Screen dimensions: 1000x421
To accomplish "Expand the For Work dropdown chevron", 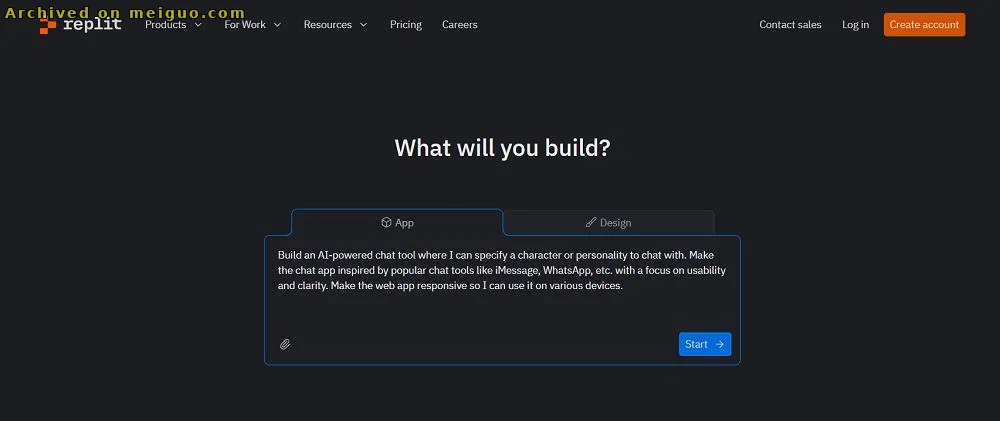I will click(277, 25).
